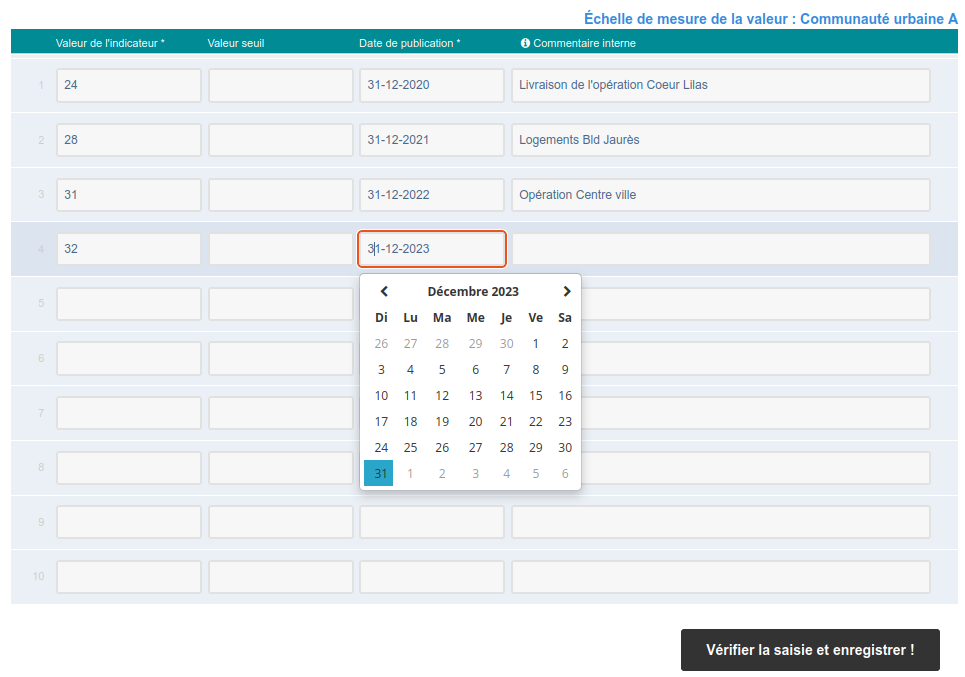
Task: Click indicator value field in row 10
Action: click(x=129, y=577)
